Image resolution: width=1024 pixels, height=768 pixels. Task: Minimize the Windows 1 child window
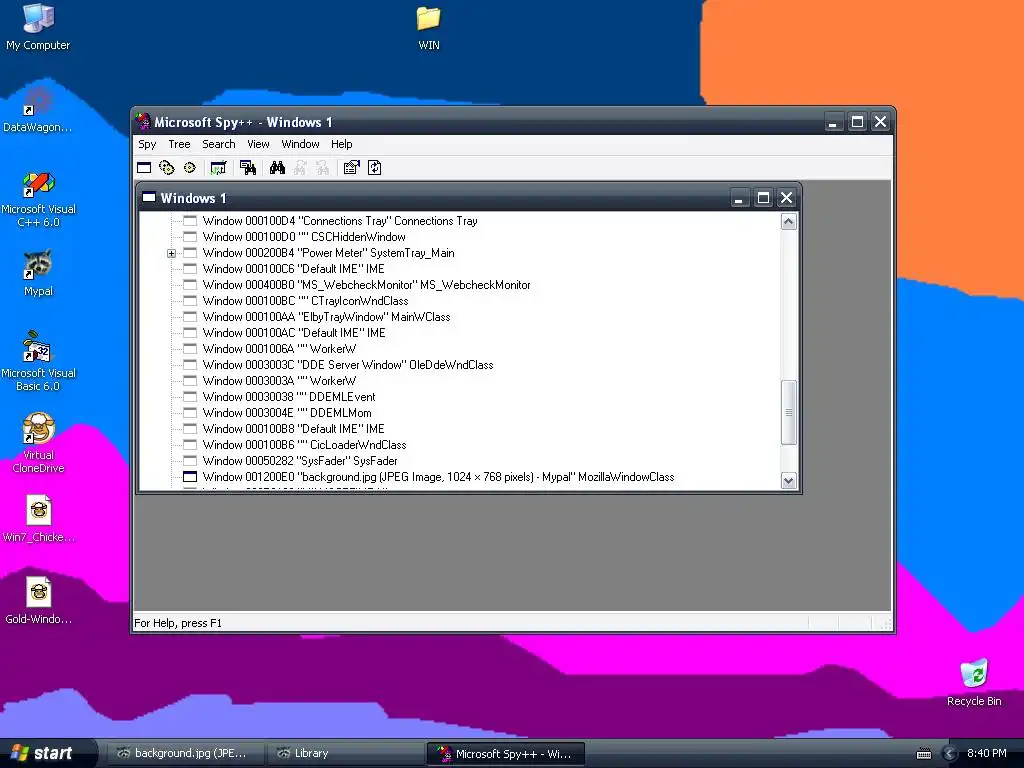pyautogui.click(x=739, y=197)
